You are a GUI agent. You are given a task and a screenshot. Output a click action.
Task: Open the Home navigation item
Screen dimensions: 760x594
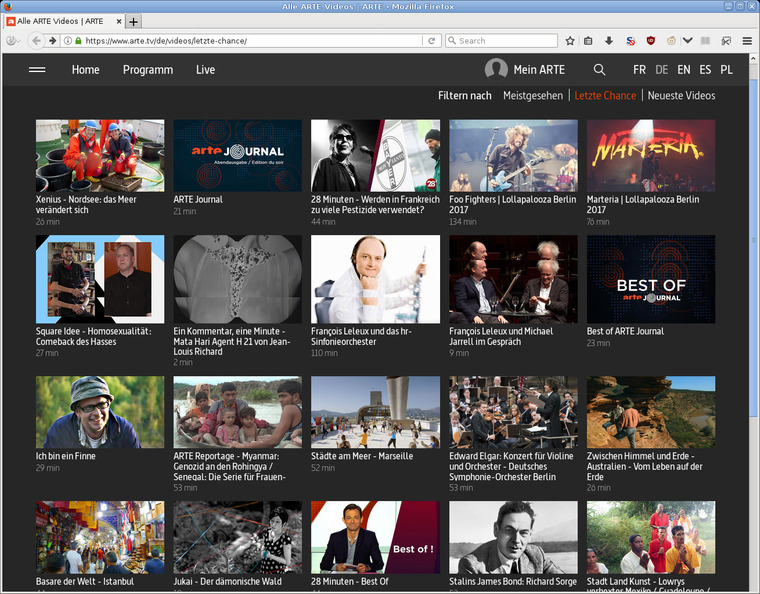(x=86, y=70)
